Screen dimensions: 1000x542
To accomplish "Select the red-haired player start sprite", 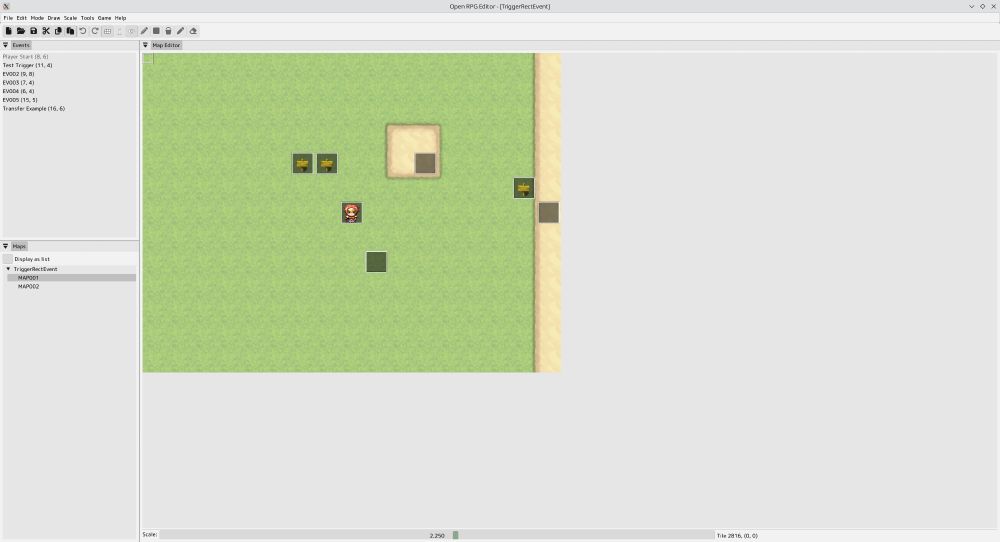I will click(351, 212).
